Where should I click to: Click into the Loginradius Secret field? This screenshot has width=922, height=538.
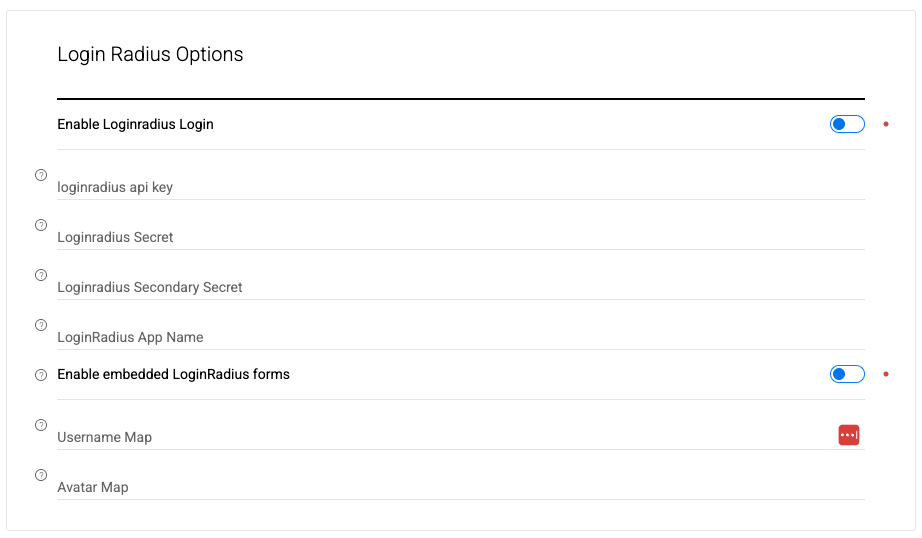point(440,236)
